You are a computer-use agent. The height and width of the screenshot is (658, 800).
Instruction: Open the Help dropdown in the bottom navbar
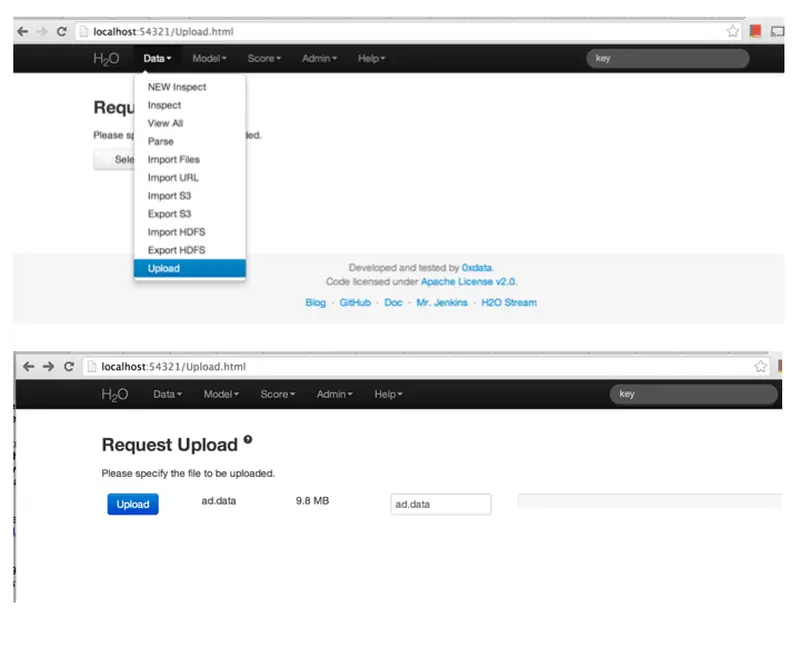[388, 394]
